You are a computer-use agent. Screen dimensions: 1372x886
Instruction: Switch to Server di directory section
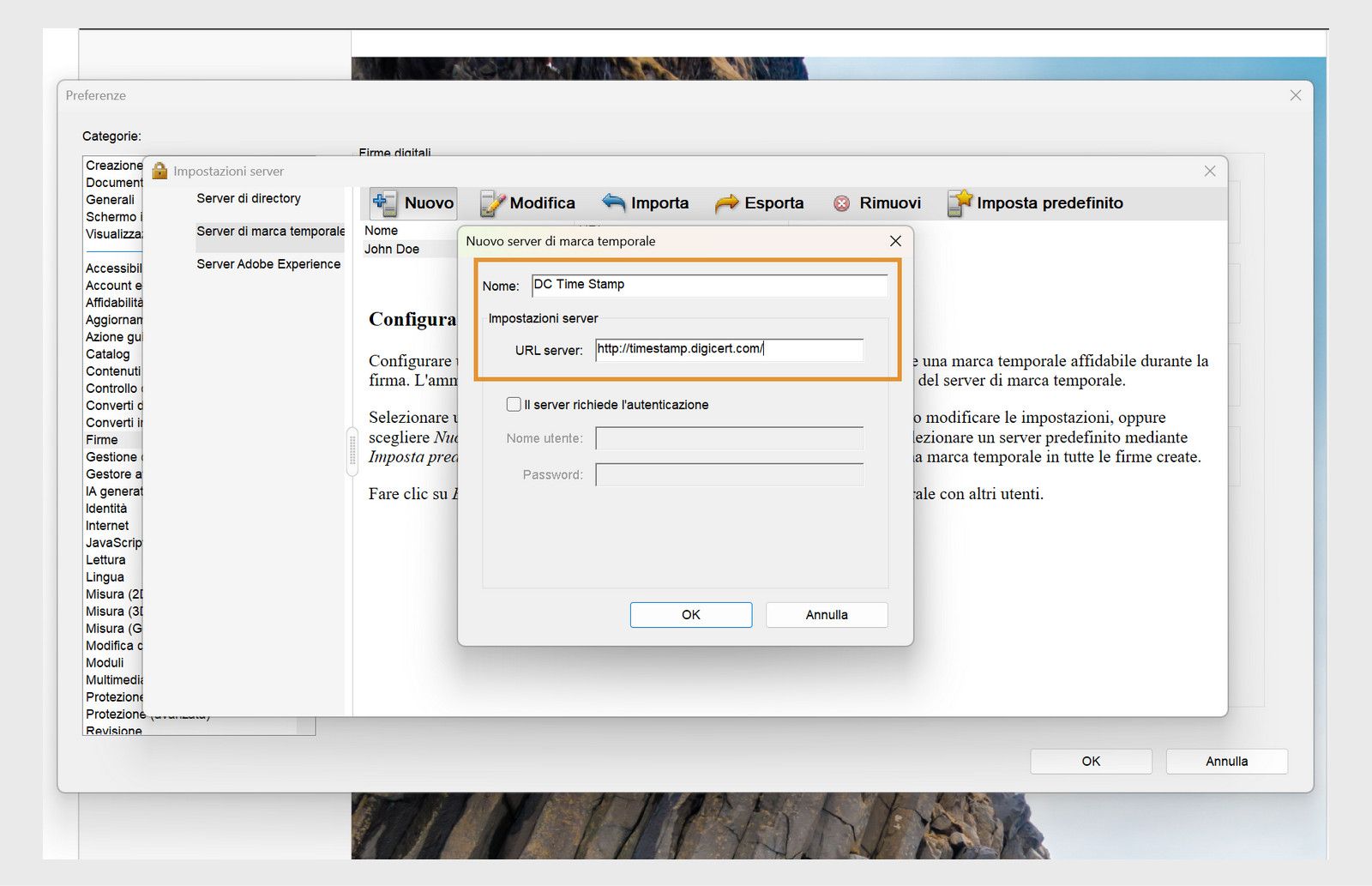[x=249, y=198]
